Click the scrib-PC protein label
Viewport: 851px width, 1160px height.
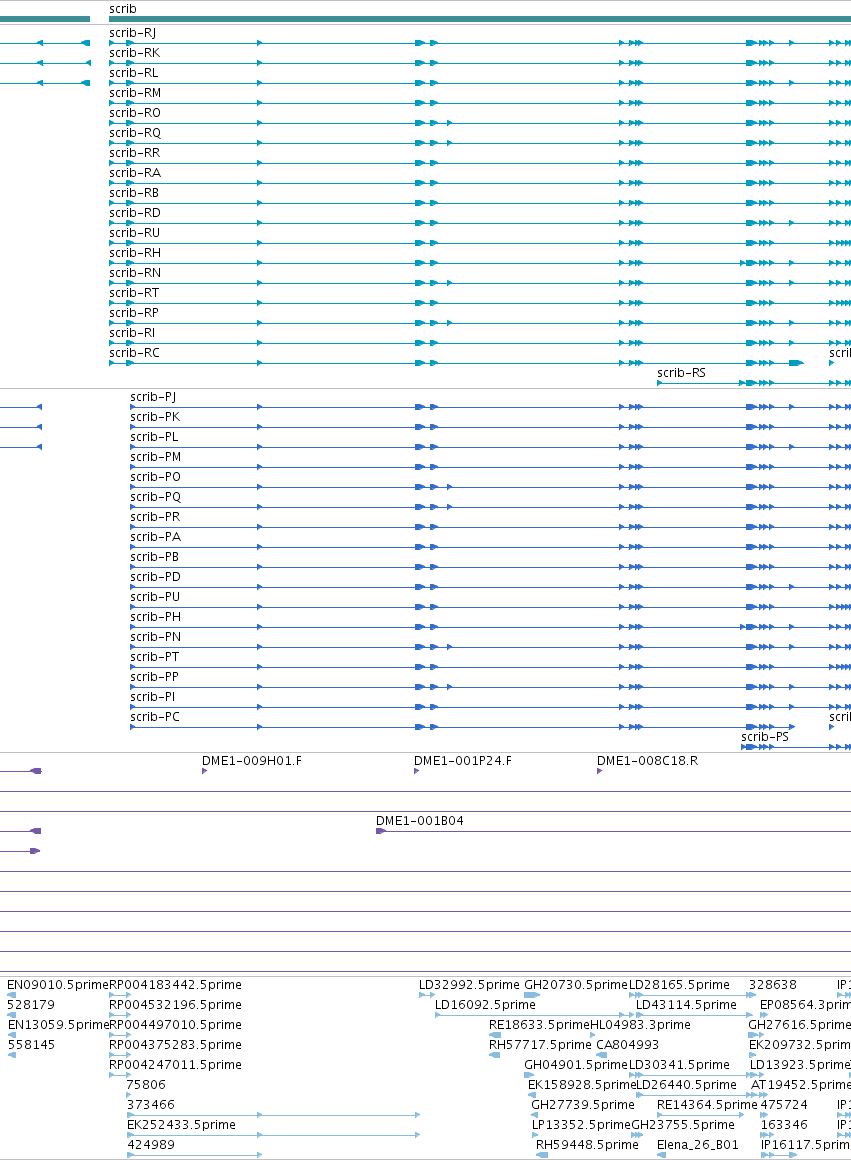point(155,716)
